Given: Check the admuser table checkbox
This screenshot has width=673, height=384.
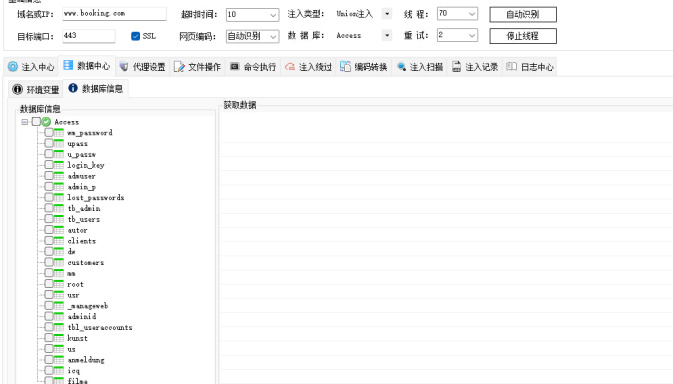Looking at the screenshot, I should [49, 175].
